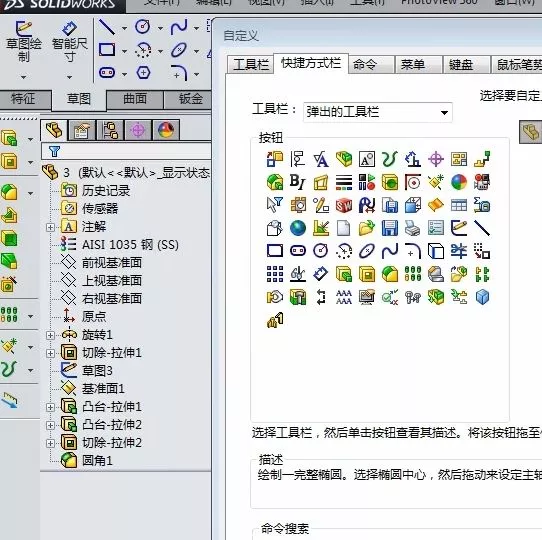The image size is (542, 540).
Task: Expand the 凸台-拉伸2 feature node
Action: pos(50,425)
